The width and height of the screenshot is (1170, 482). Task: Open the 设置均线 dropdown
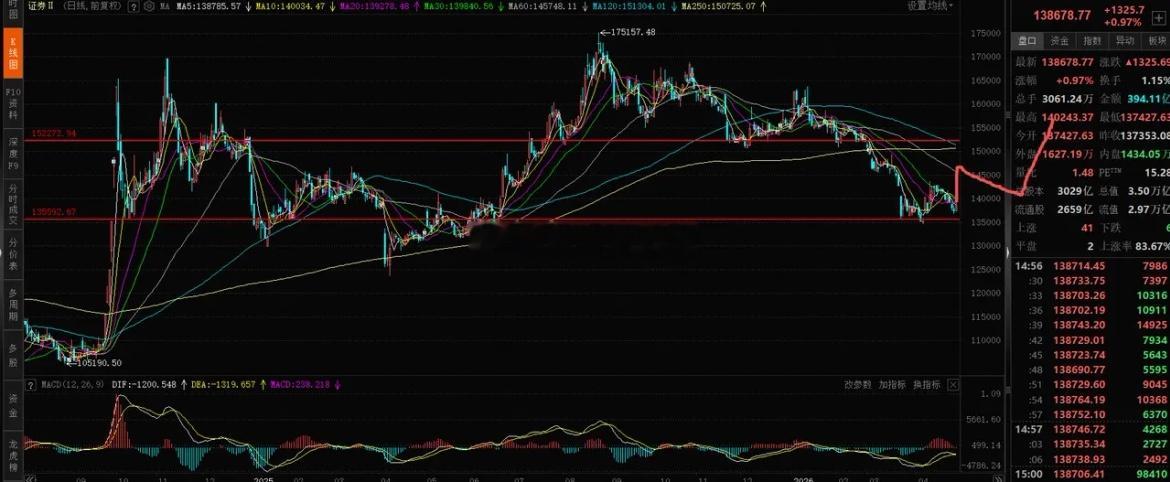pos(930,6)
